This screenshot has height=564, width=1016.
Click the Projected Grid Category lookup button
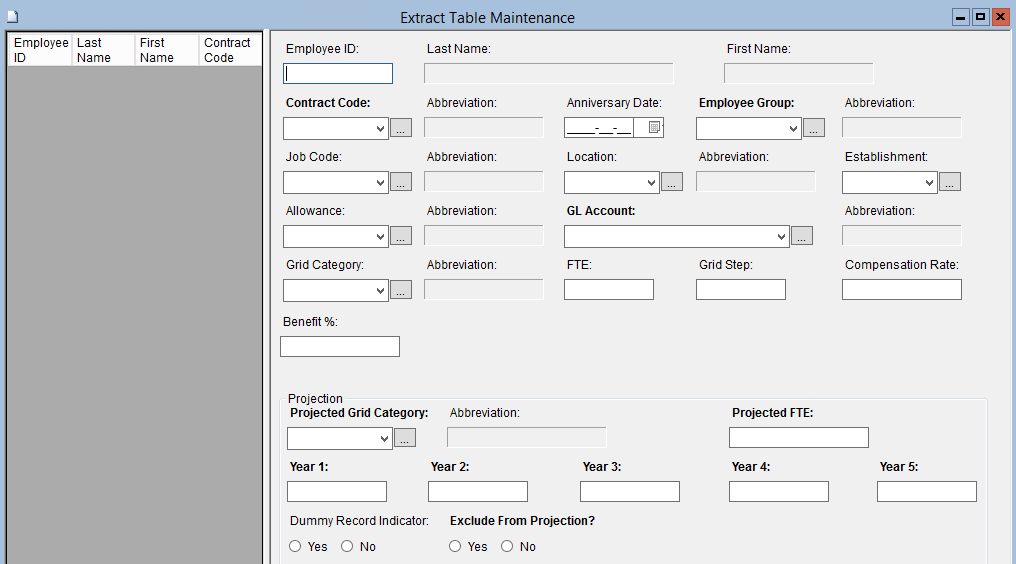click(405, 438)
